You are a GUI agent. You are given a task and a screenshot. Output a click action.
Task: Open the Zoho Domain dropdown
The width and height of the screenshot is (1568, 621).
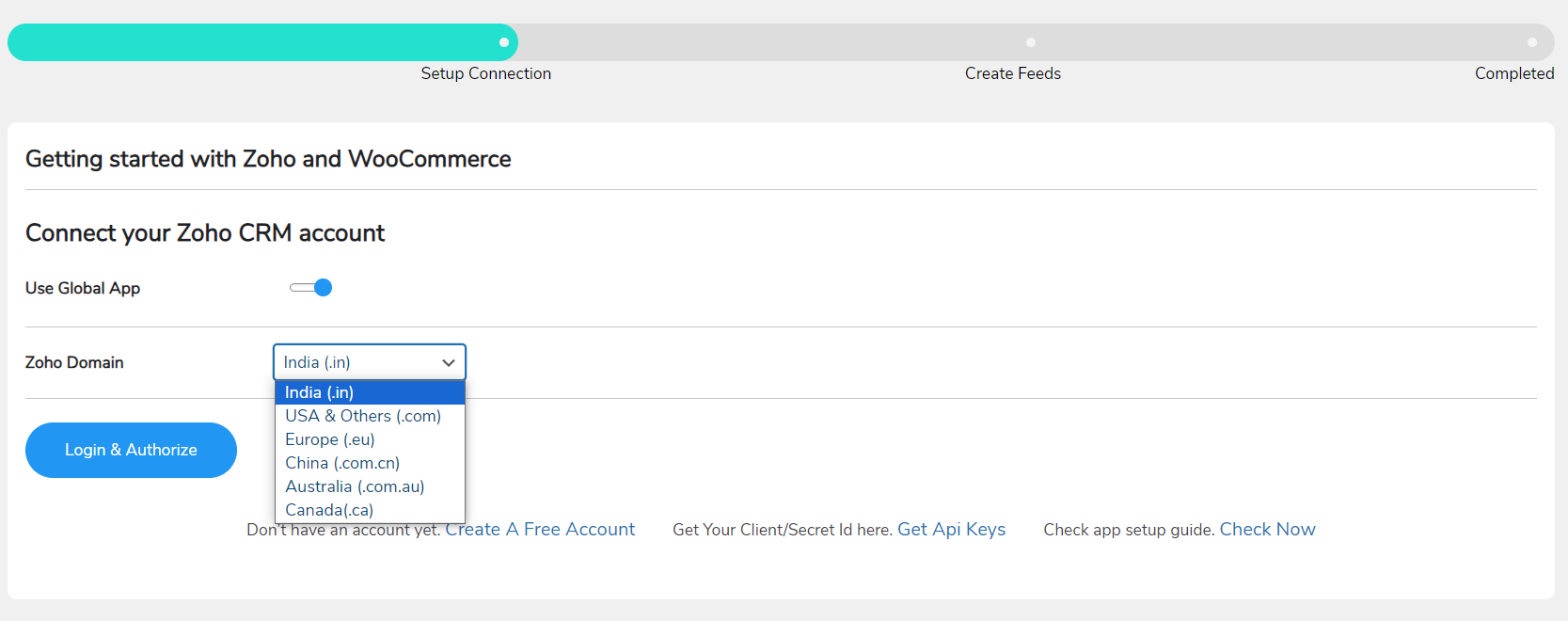pos(370,362)
